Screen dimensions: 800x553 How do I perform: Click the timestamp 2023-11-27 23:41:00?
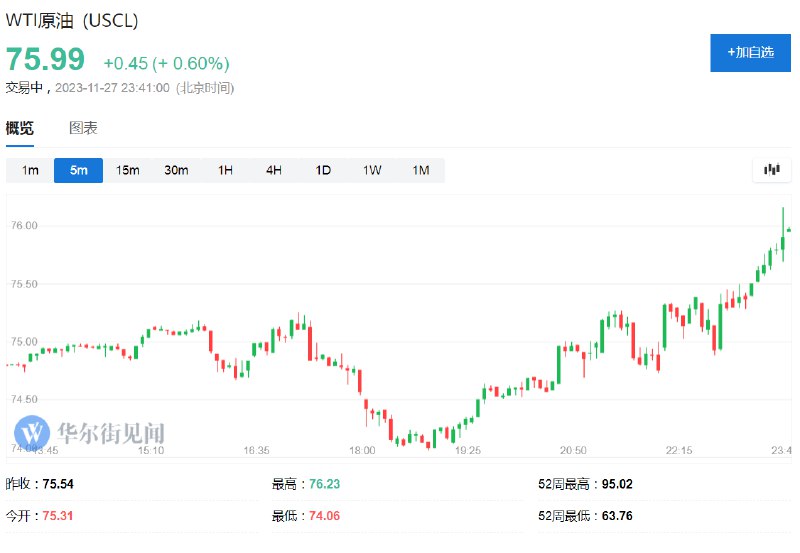click(x=112, y=88)
